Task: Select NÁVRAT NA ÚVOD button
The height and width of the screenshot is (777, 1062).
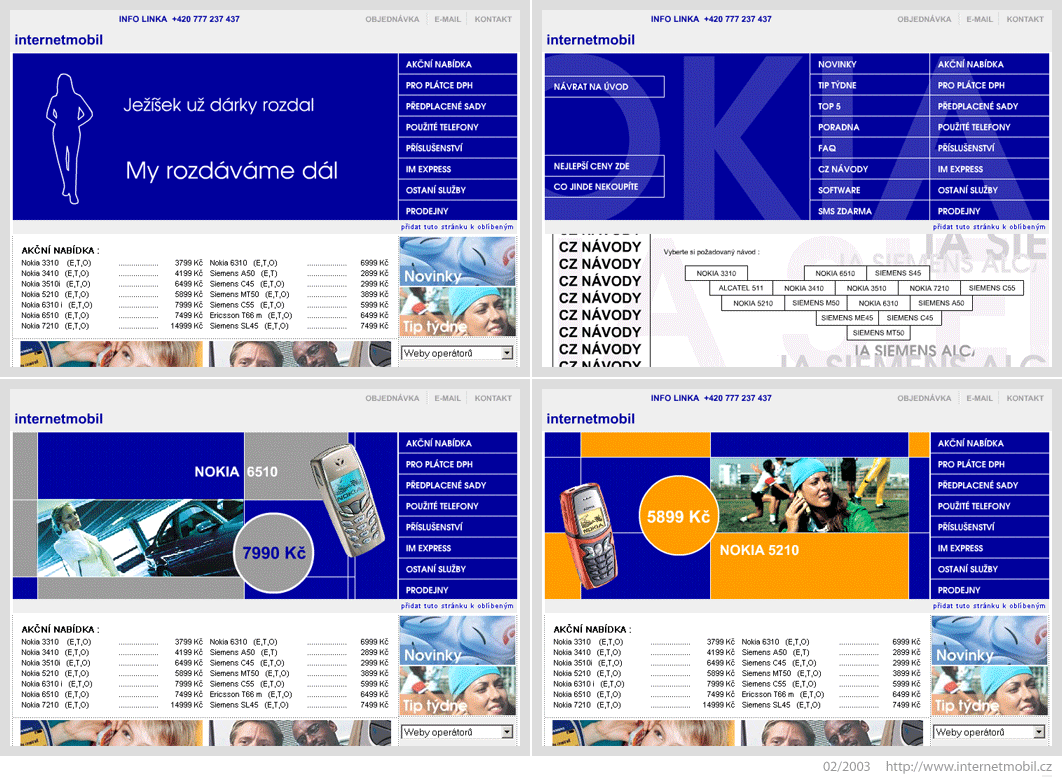Action: pos(604,87)
